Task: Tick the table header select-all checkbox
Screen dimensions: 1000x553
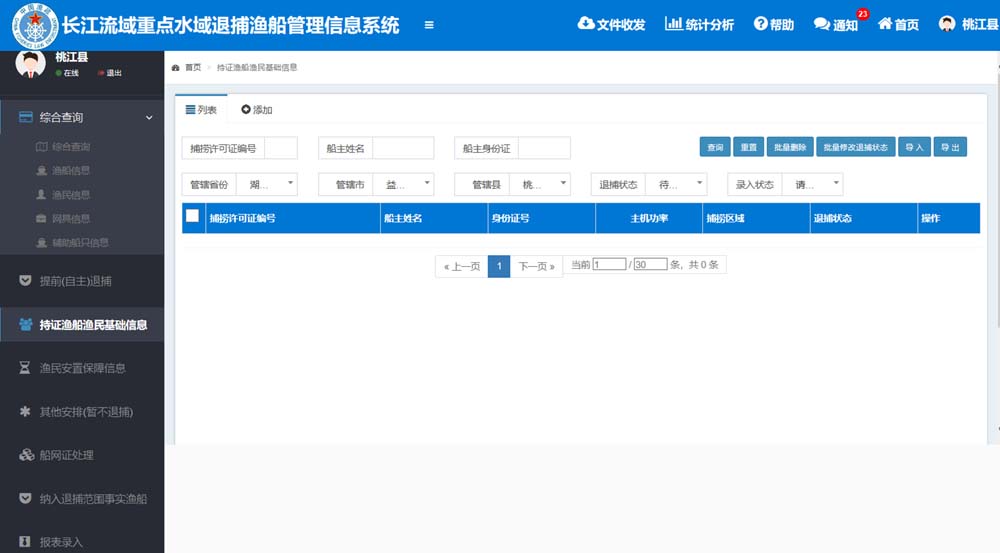Action: coord(193,216)
